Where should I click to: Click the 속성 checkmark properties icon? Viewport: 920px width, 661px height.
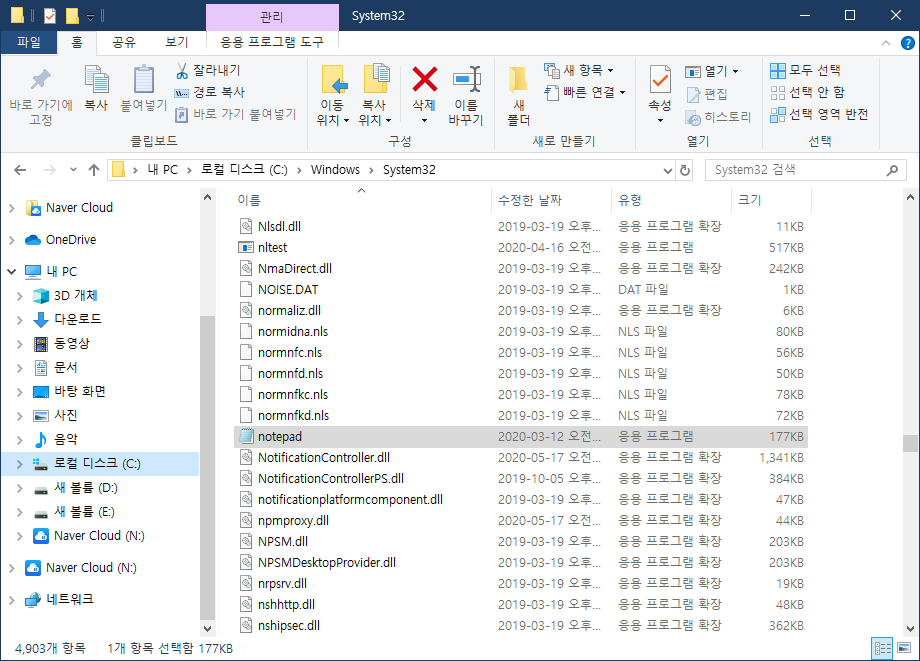[660, 79]
